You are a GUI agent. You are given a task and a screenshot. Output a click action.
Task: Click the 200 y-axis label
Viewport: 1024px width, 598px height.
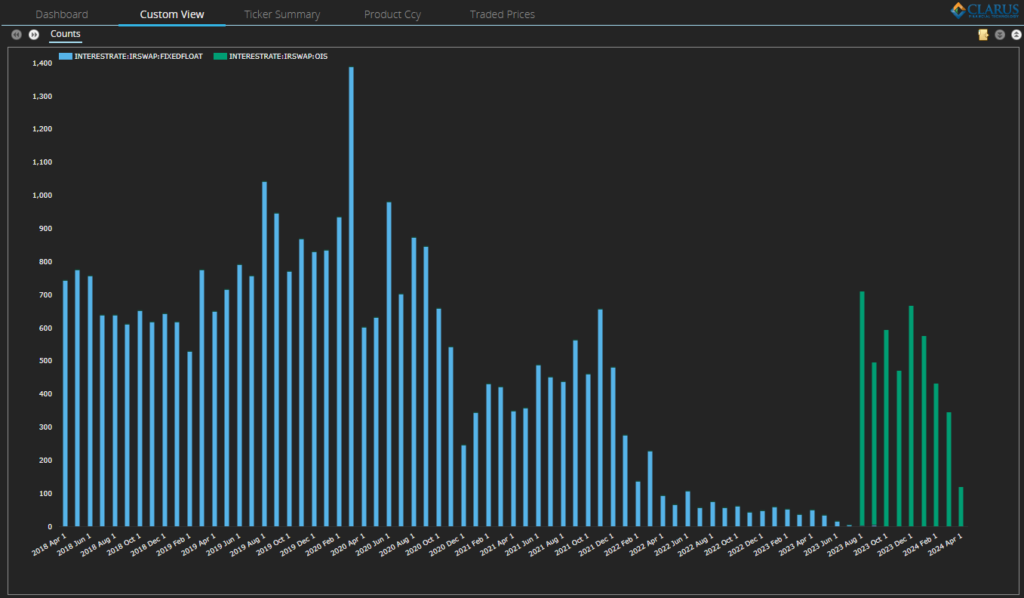click(46, 460)
